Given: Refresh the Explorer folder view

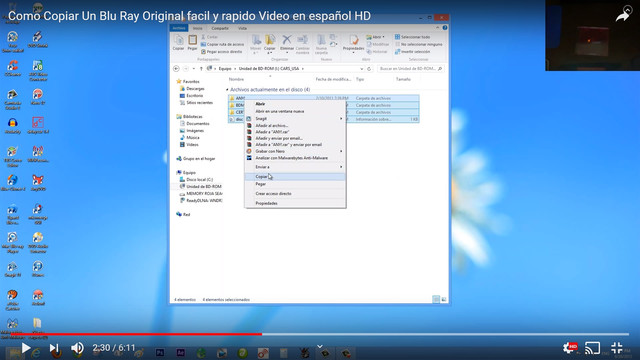Looking at the screenshot, I should tap(369, 69).
